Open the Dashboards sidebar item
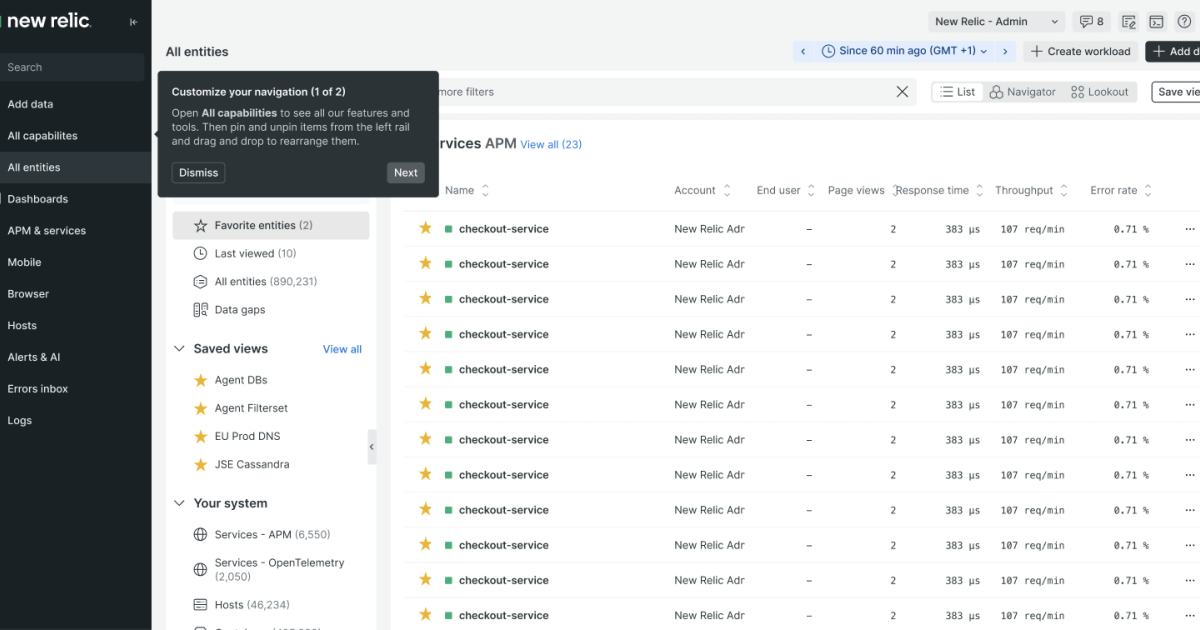Image resolution: width=1200 pixels, height=630 pixels. 39,199
